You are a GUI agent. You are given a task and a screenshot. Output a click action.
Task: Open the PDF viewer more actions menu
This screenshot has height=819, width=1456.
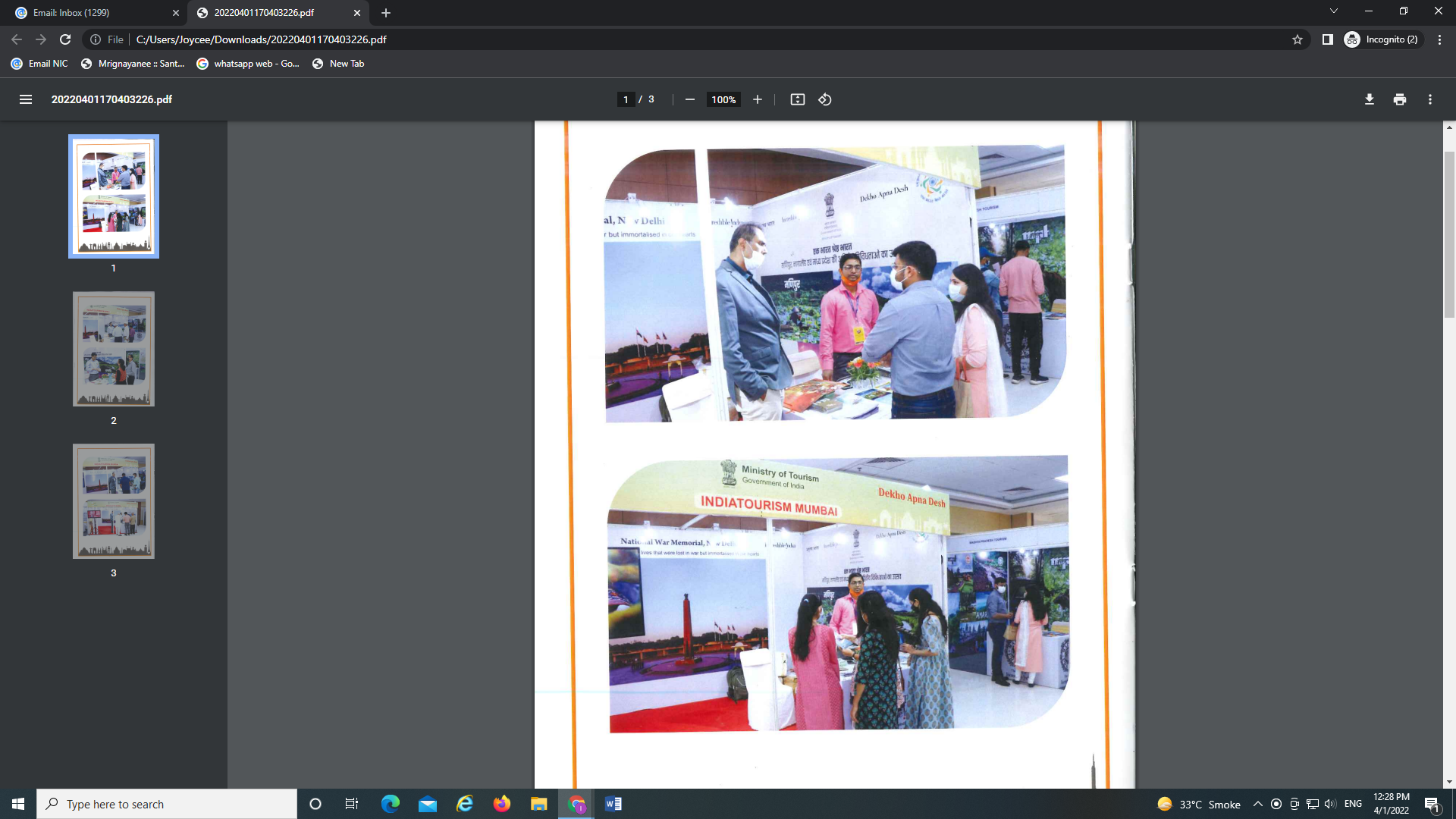click(x=1430, y=99)
